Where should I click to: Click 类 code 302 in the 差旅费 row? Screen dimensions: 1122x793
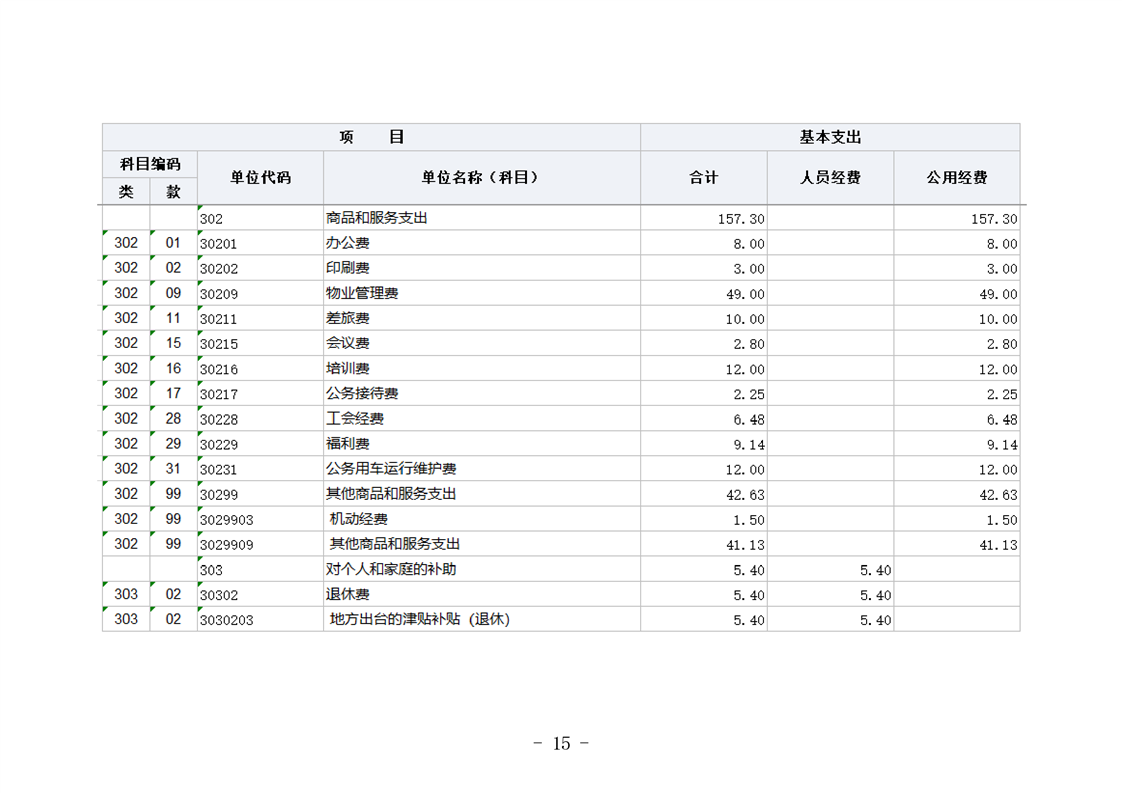tap(126, 318)
